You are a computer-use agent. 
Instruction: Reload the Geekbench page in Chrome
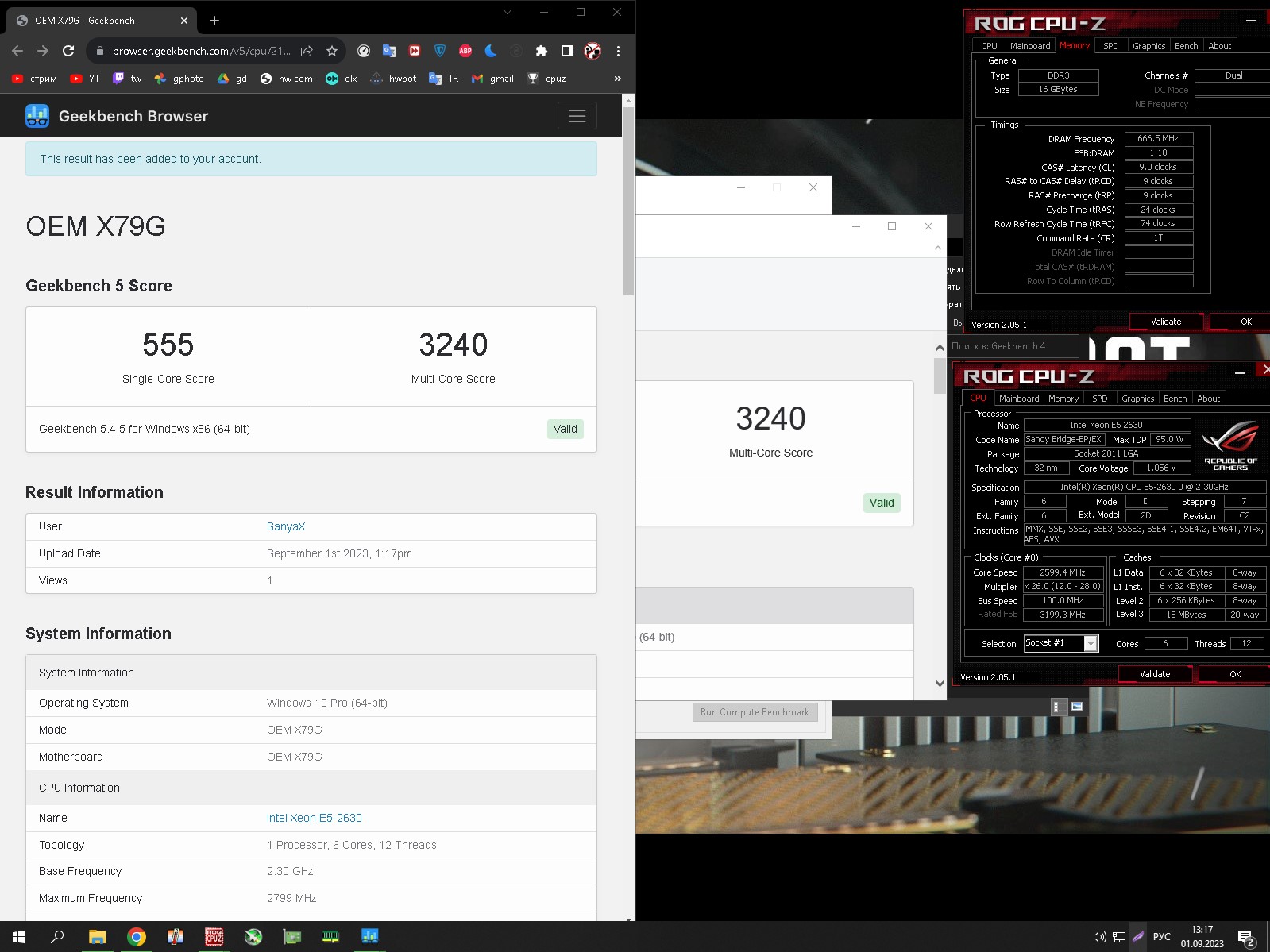pos(68,51)
